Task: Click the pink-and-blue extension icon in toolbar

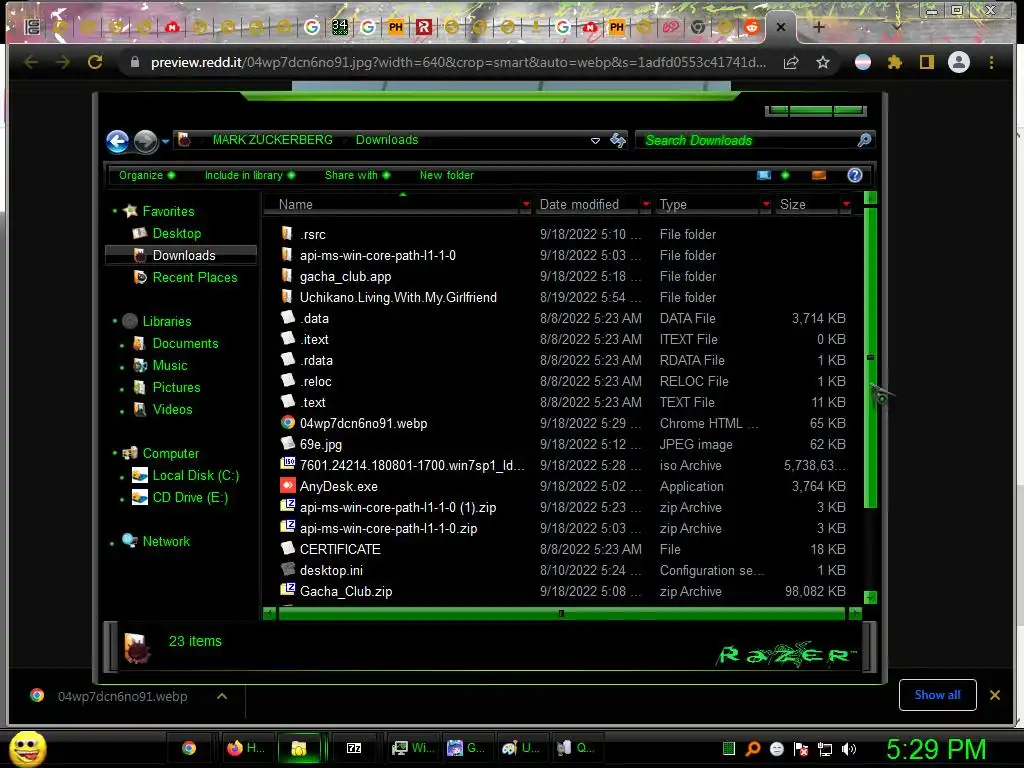Action: 863,62
